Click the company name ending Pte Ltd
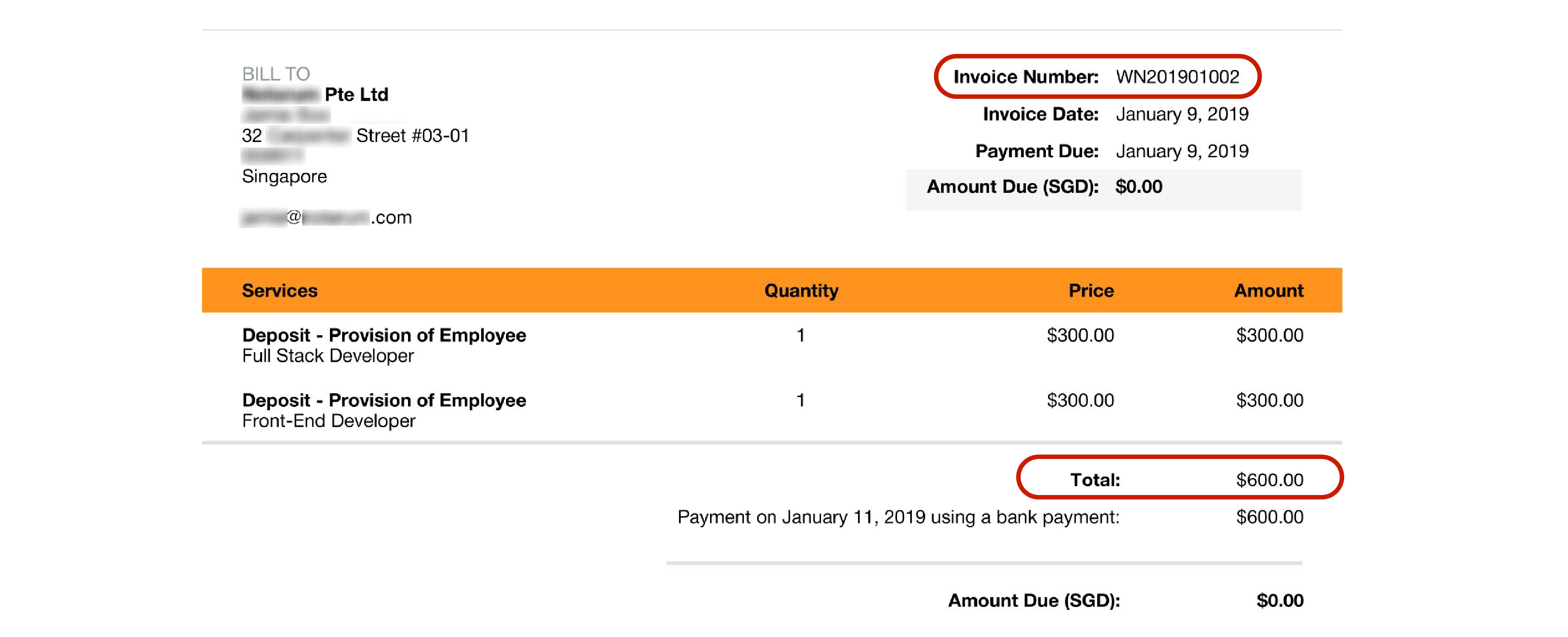Image resolution: width=1568 pixels, height=637 pixels. [x=315, y=95]
